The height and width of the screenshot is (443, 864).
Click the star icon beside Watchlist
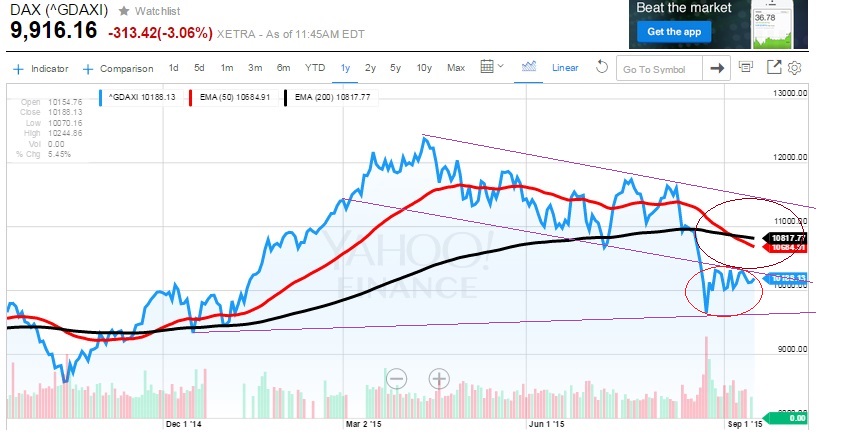point(123,10)
